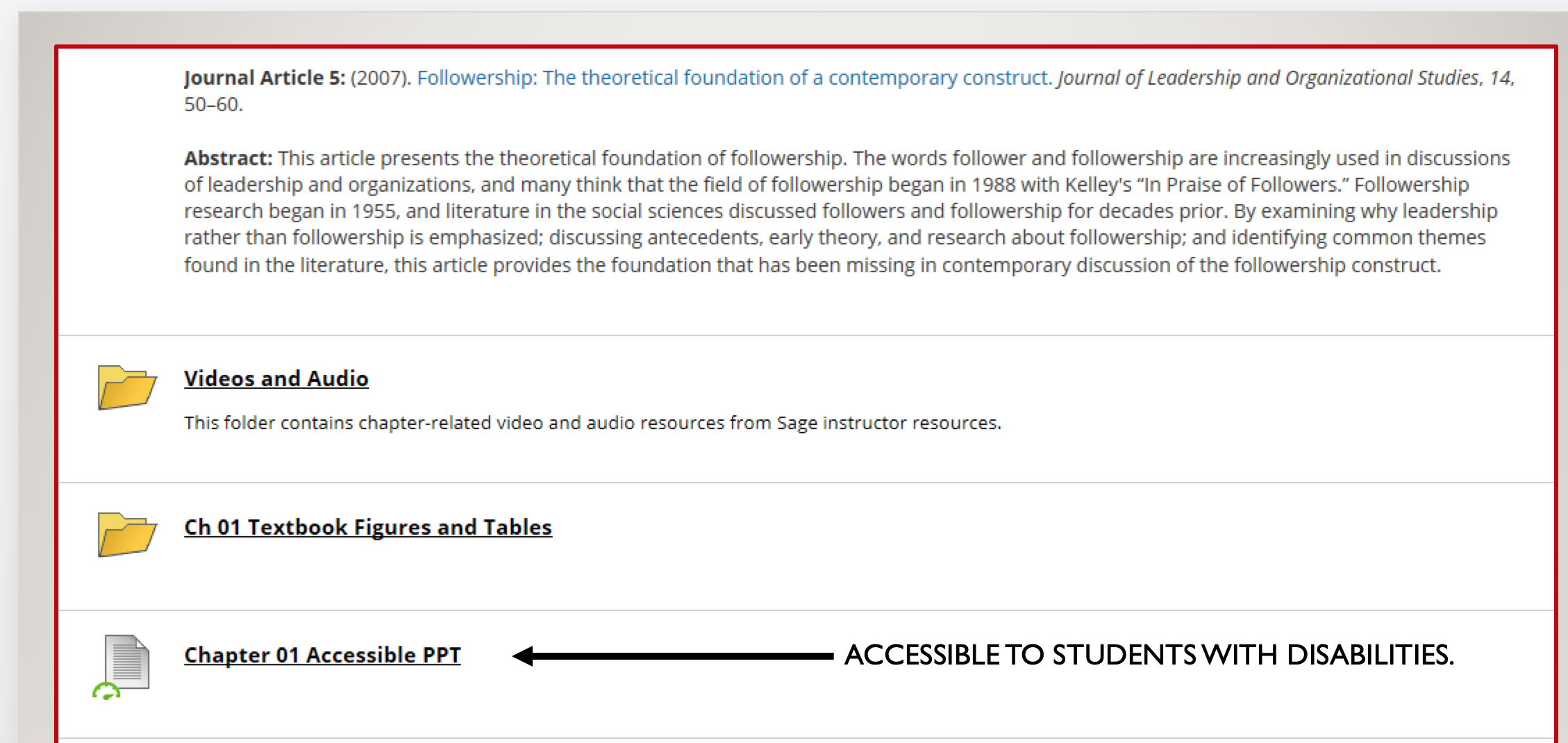
Task: Click the italic volume number "14"
Action: point(1500,78)
